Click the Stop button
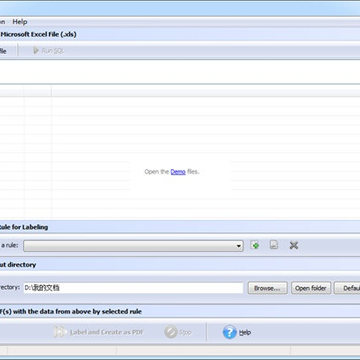 178,332
